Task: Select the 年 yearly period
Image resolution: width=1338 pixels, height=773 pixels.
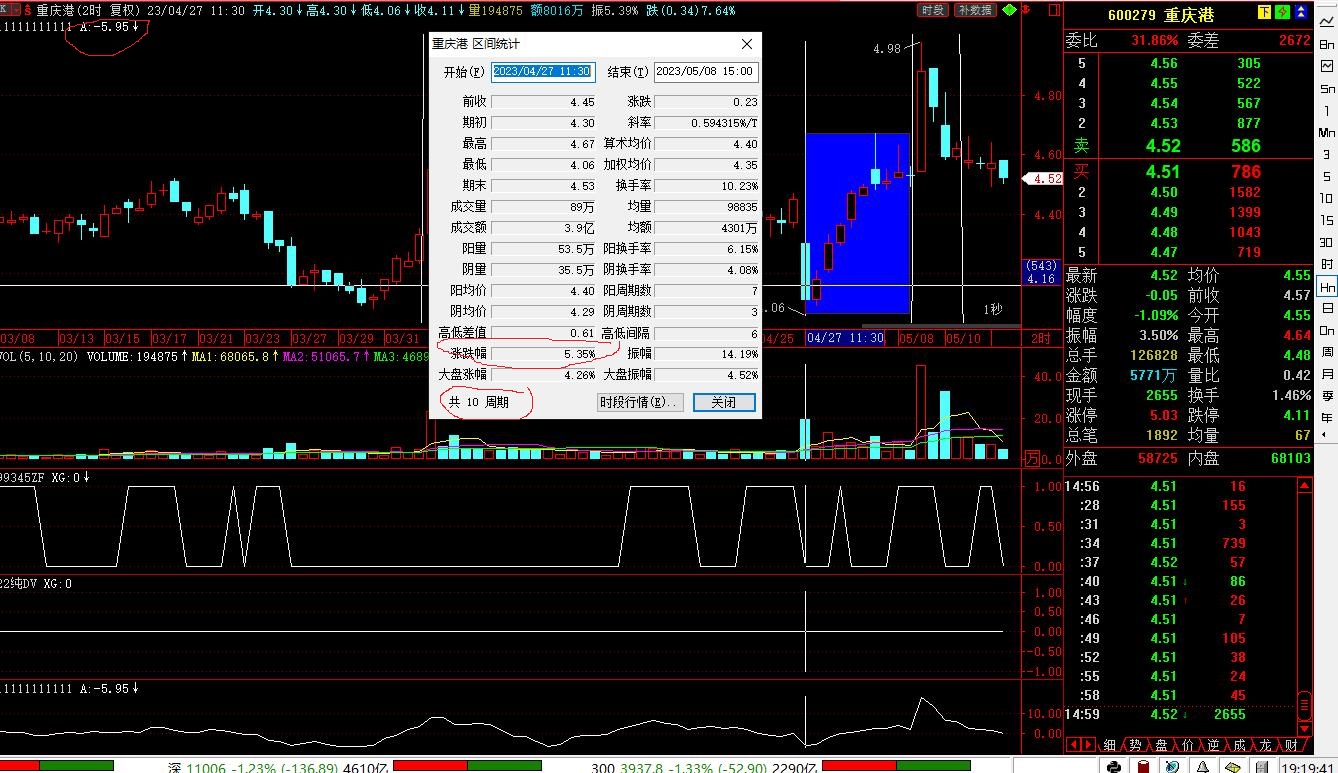Action: 1327,418
